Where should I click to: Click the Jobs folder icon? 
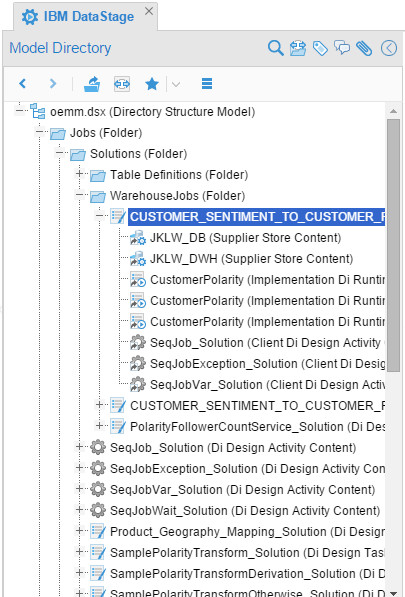(58, 134)
